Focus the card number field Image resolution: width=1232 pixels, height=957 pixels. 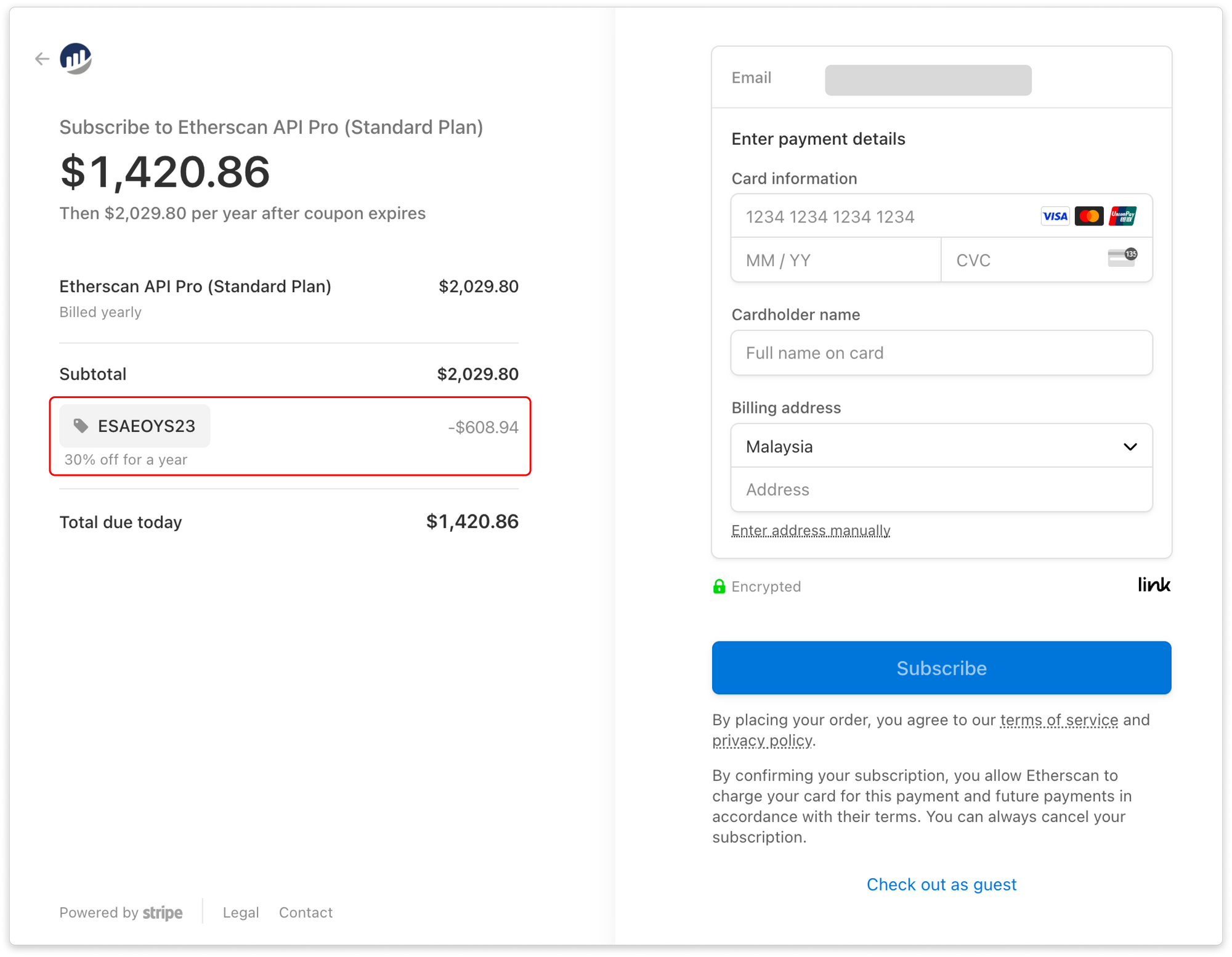coord(881,217)
